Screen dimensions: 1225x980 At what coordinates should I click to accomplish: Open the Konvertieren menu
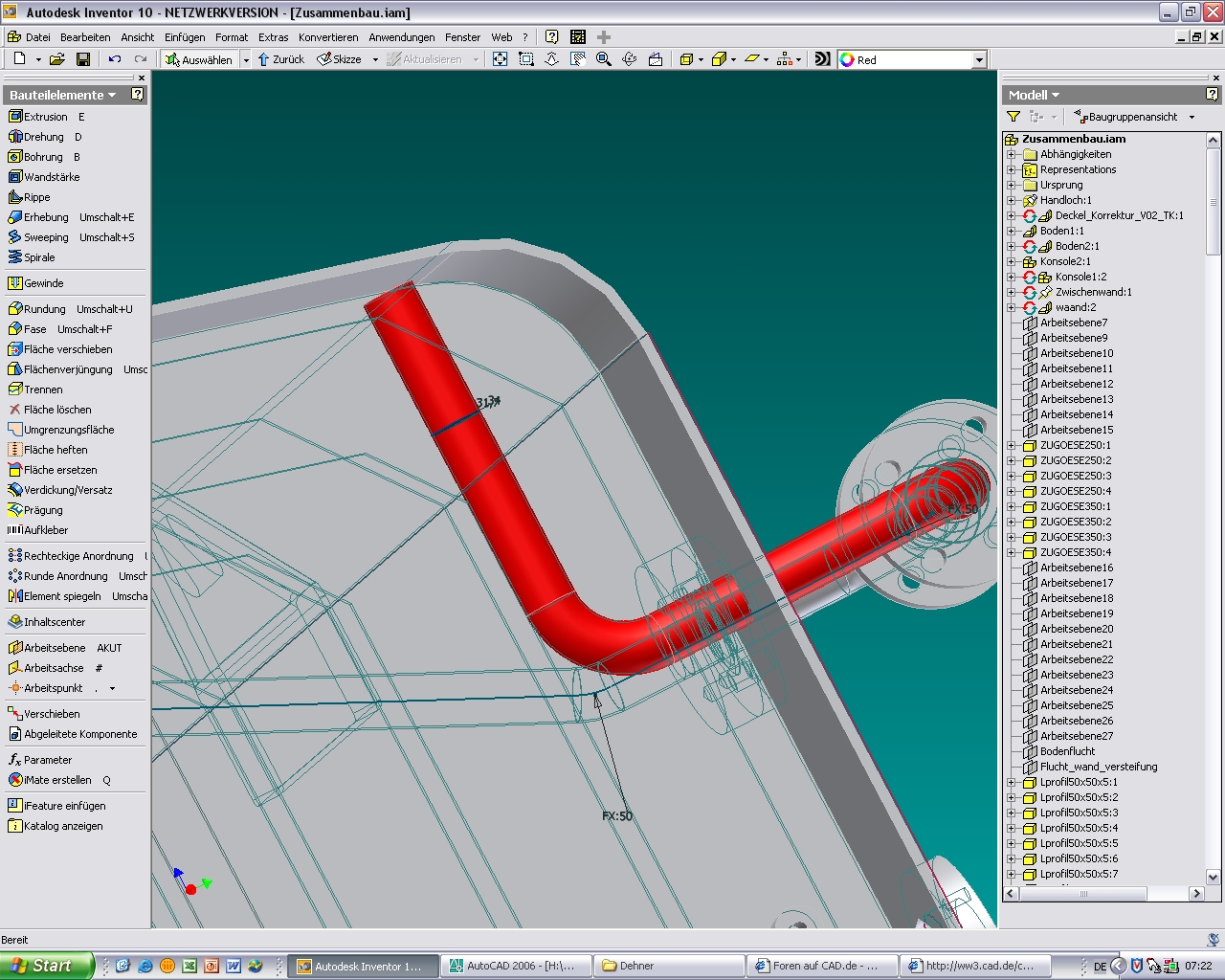[328, 37]
